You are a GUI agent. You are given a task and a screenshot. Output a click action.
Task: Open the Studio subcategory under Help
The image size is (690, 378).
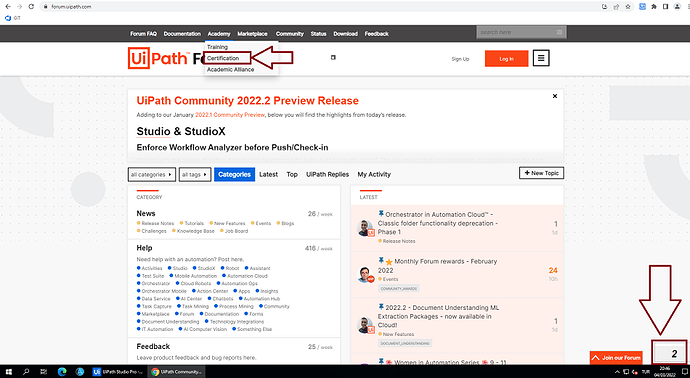click(177, 268)
